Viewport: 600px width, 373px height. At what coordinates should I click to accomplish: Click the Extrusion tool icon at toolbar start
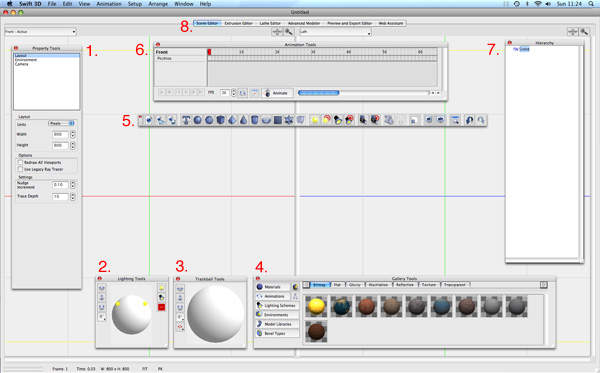coord(149,120)
